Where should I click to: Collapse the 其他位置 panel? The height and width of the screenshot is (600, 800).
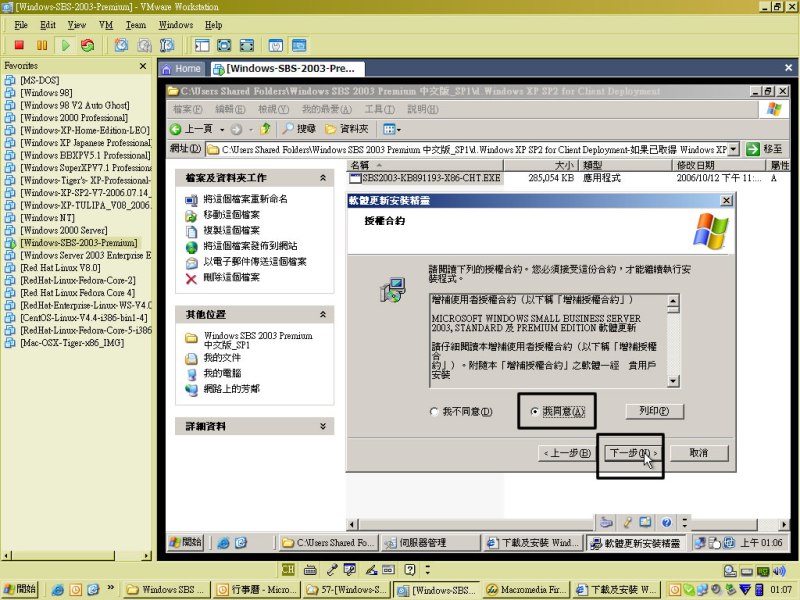click(322, 314)
